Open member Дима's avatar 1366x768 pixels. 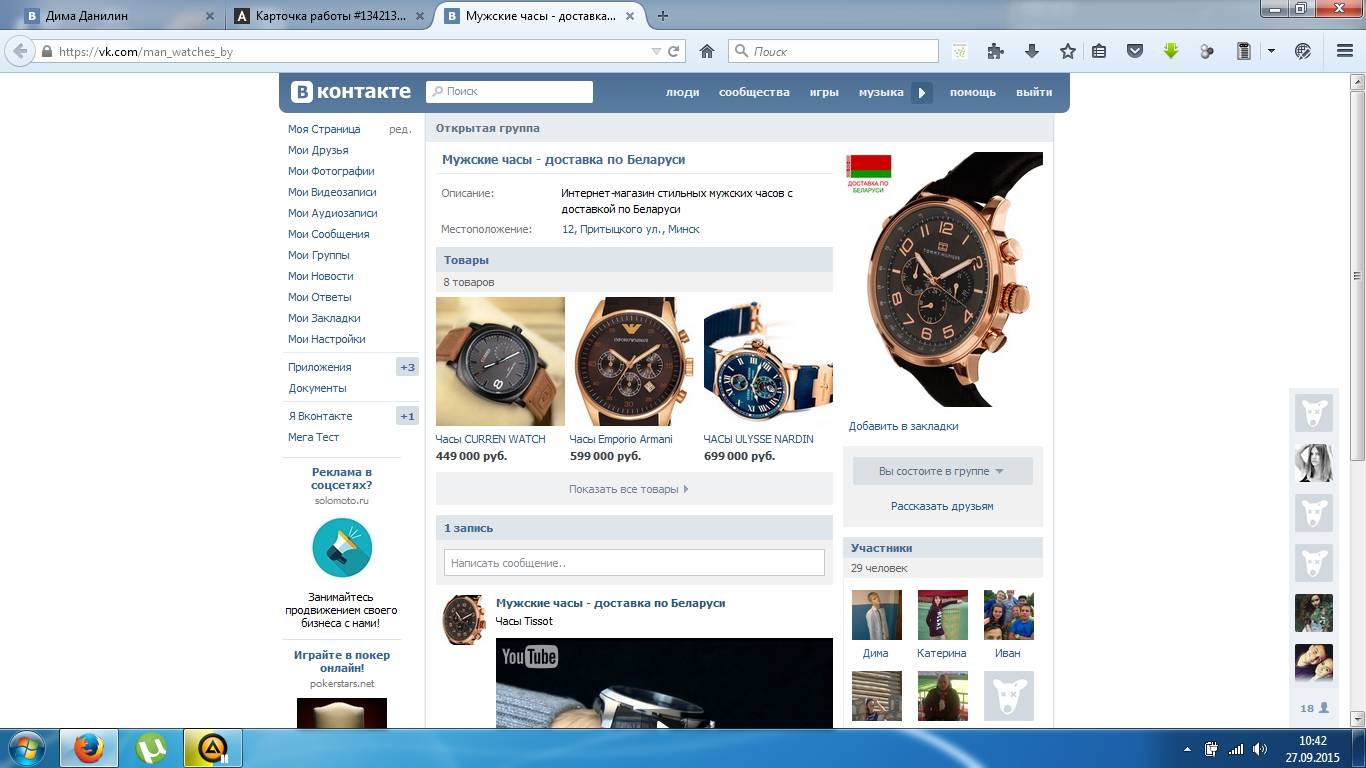[876, 614]
